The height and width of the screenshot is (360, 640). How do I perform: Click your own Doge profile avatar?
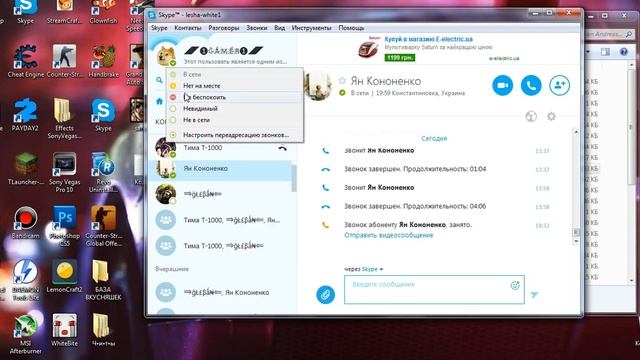[166, 55]
